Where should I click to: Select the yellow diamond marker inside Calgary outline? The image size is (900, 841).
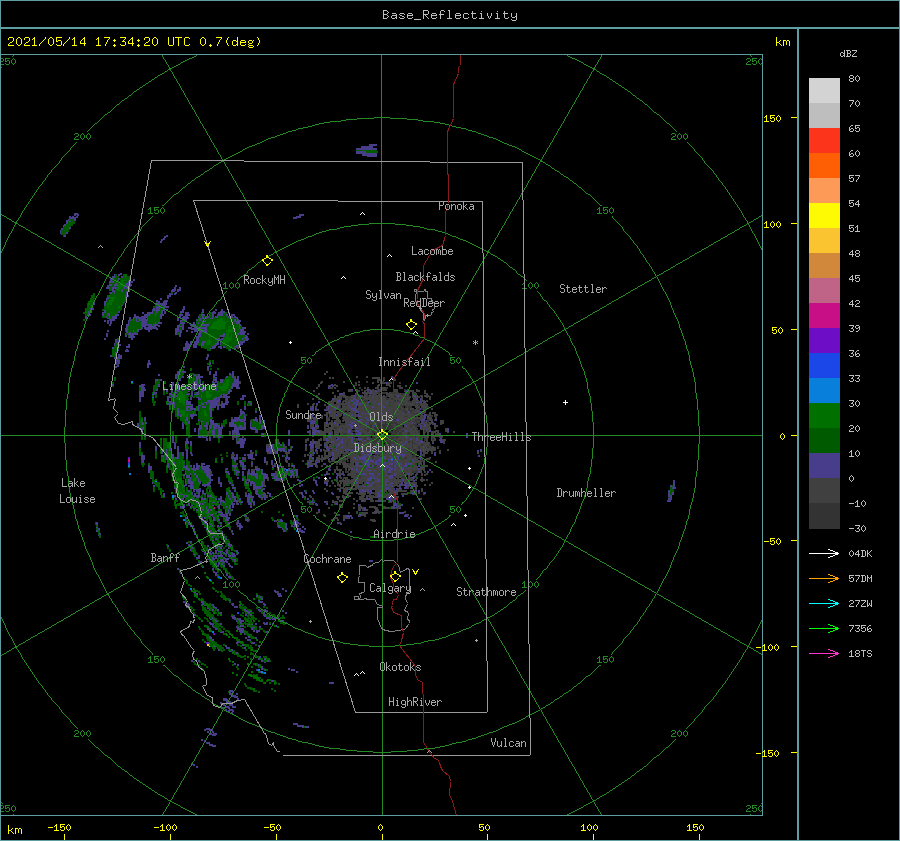[395, 576]
